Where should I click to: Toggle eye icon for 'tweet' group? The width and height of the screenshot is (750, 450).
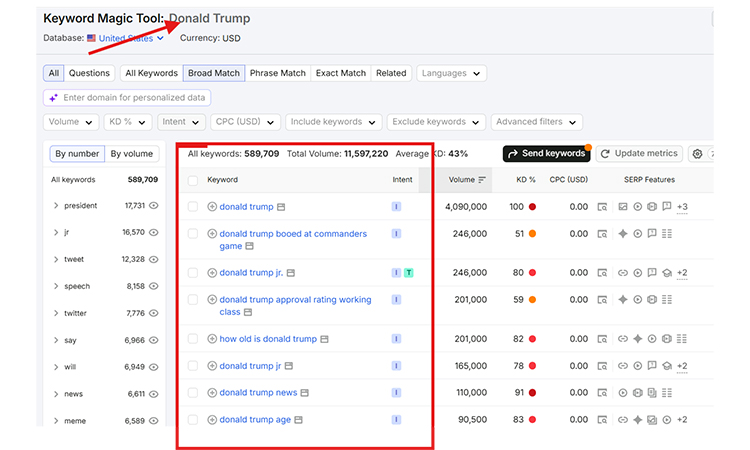pos(154,259)
